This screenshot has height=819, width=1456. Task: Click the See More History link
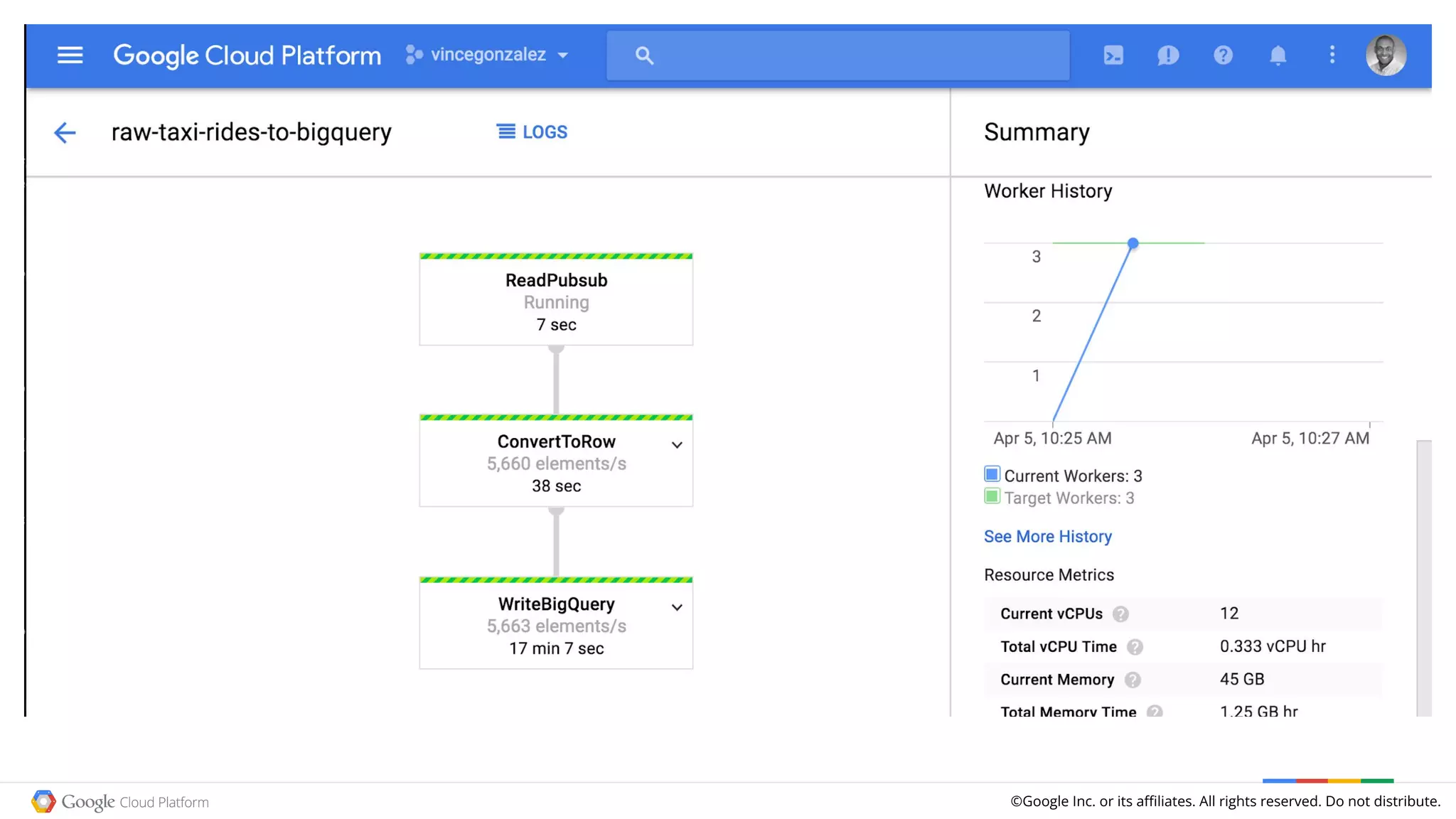[1047, 537]
